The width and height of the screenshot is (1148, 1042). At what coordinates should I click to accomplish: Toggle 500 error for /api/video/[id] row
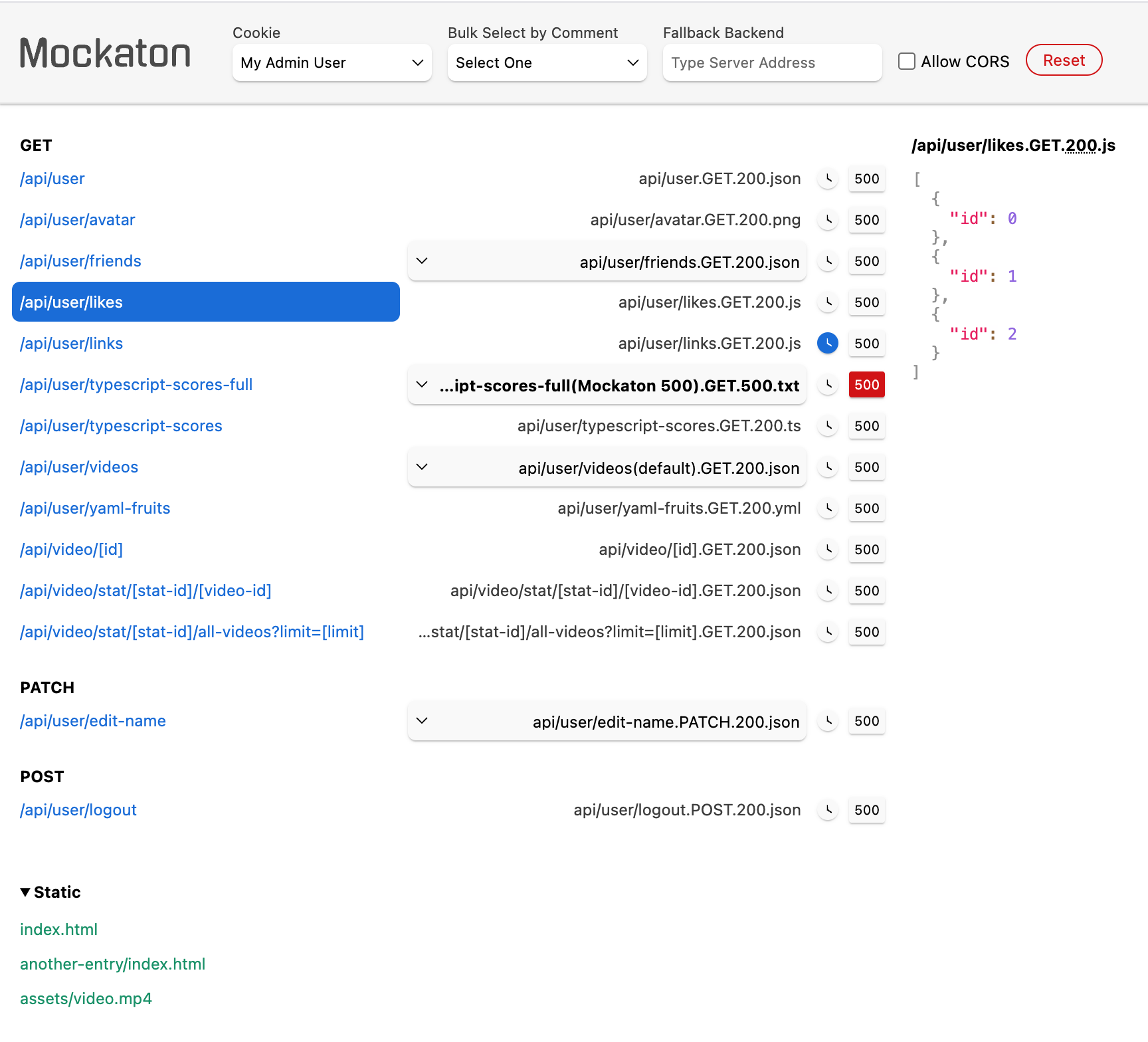click(x=867, y=550)
